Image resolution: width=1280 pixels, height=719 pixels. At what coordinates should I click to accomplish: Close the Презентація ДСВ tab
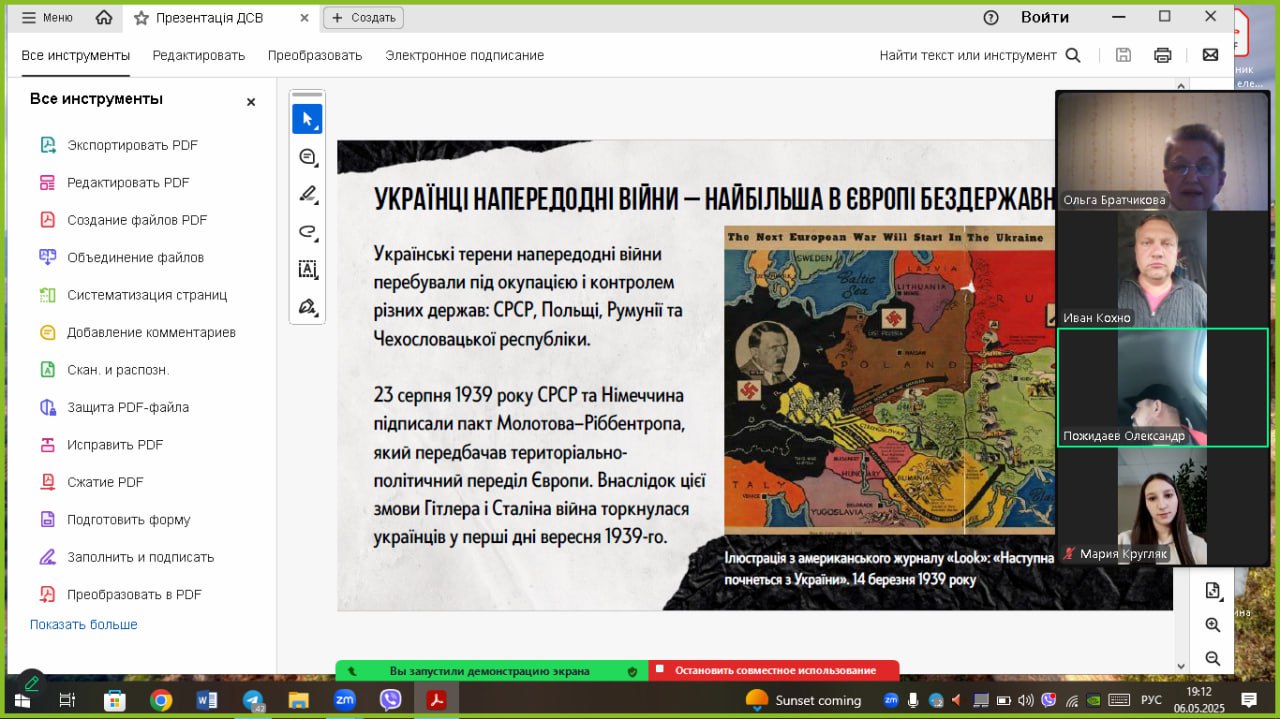coord(304,18)
